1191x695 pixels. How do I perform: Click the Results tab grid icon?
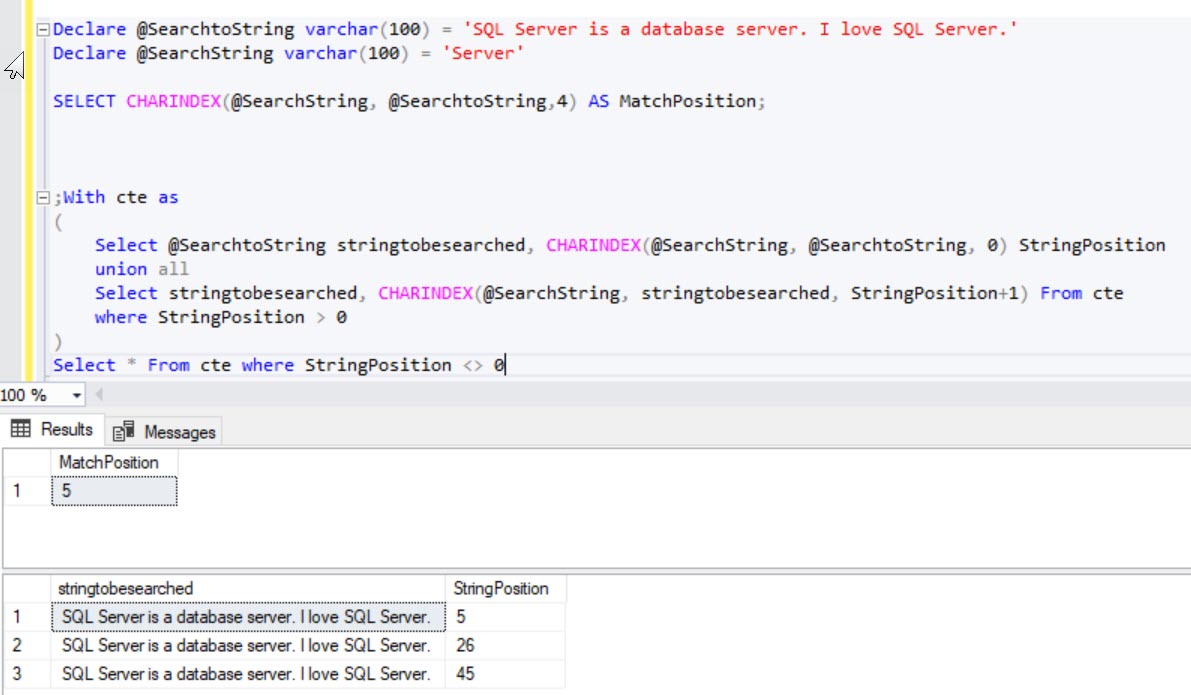21,429
